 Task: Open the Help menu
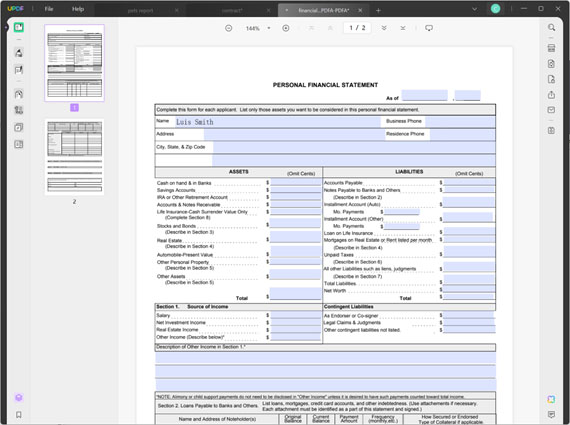tap(78, 9)
